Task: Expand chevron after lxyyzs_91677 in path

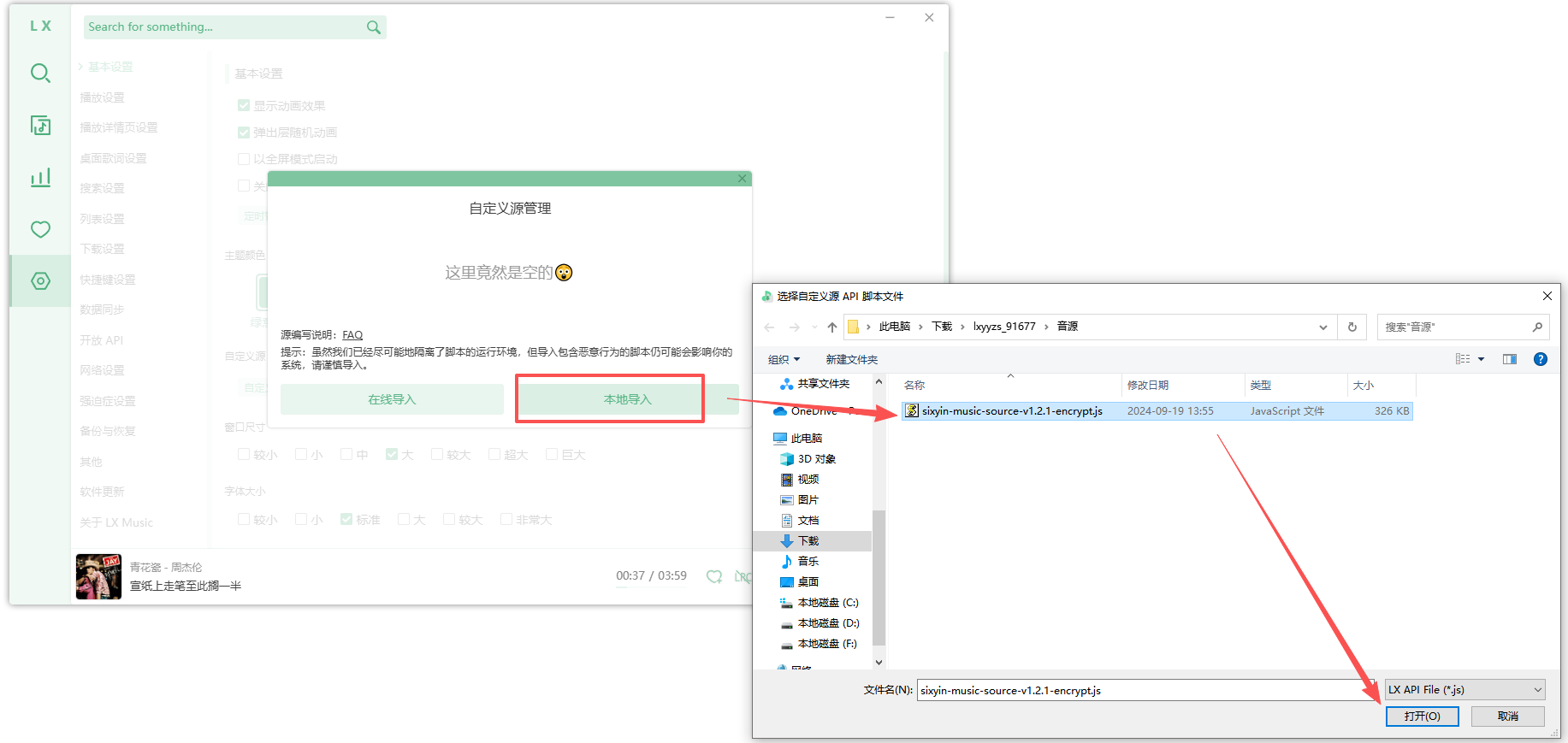Action: pos(1046,327)
